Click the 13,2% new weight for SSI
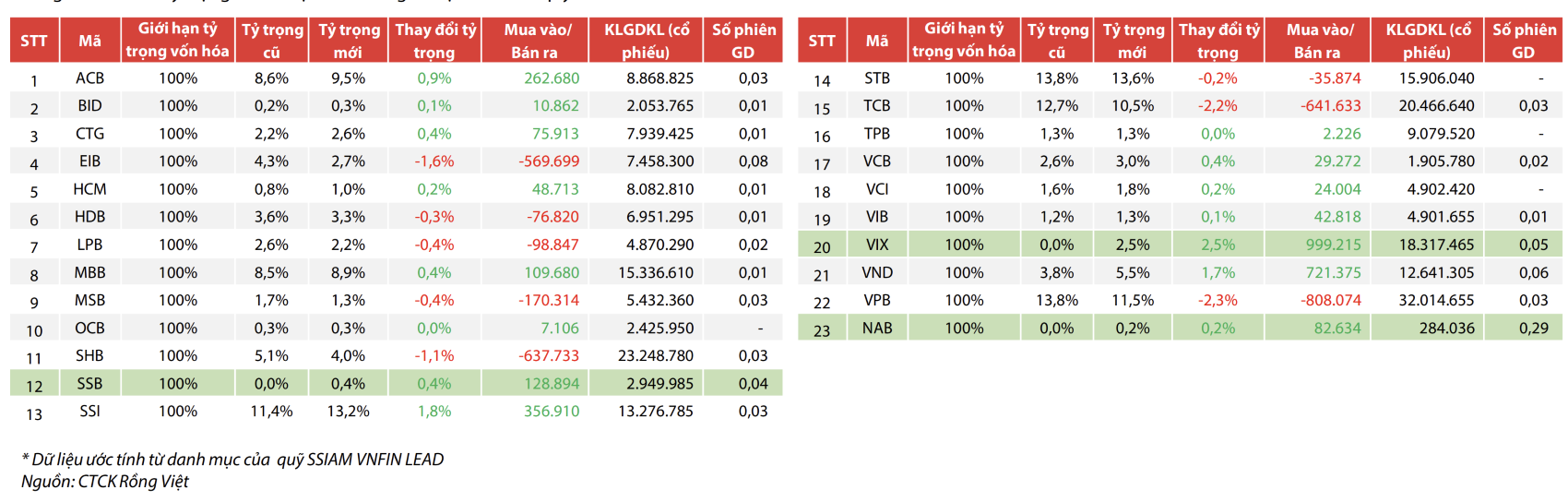The image size is (1568, 502). point(348,411)
